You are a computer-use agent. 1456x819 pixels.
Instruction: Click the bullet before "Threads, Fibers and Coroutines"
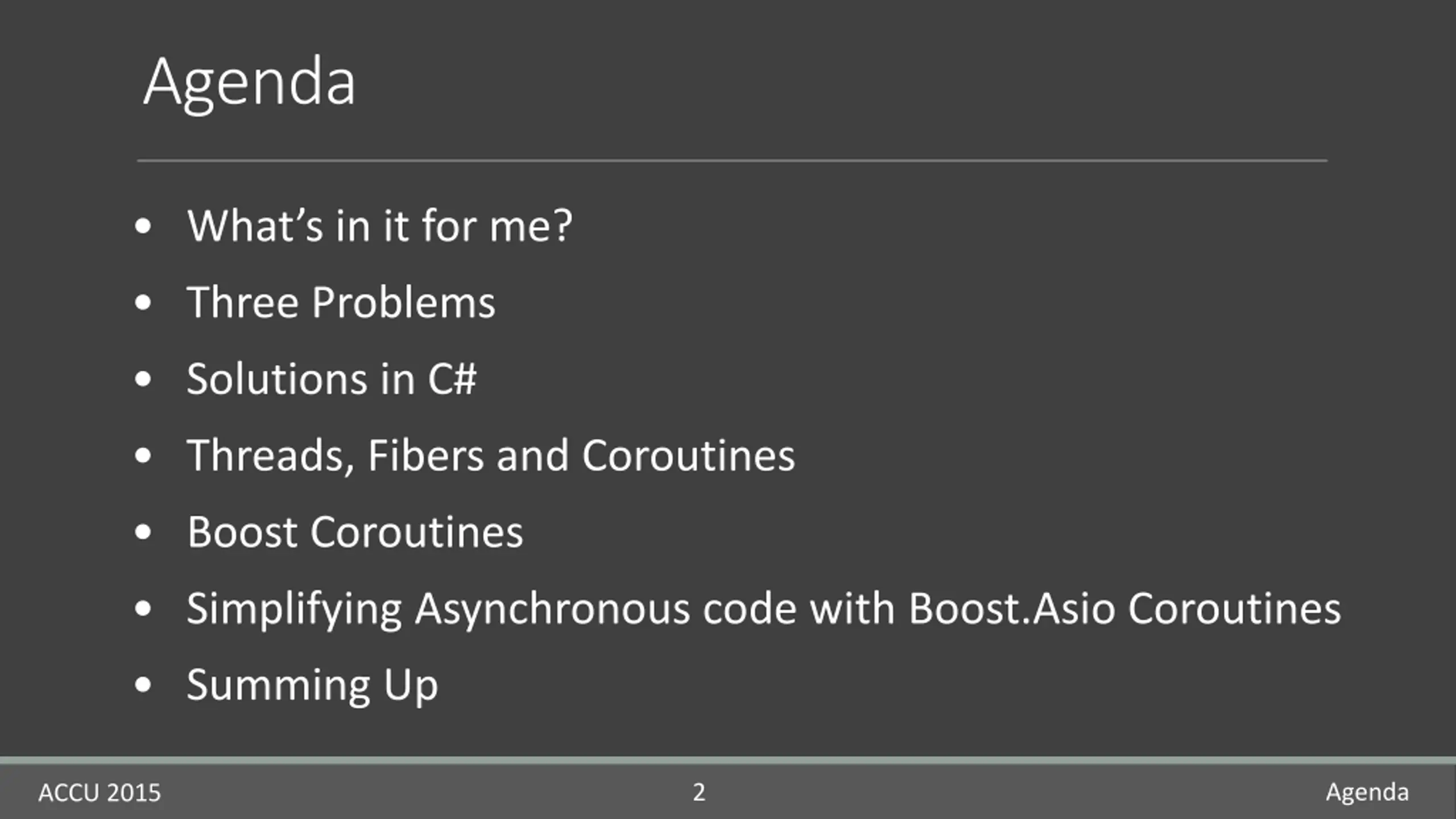[x=143, y=456]
